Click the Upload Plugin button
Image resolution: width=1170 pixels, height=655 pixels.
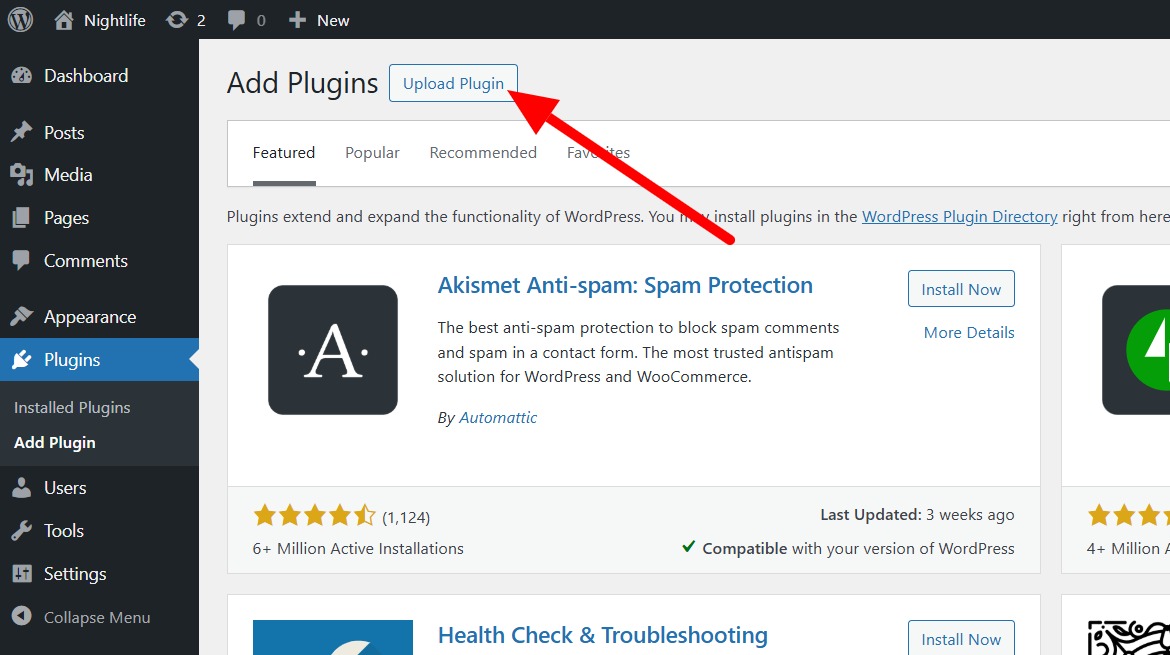[453, 84]
